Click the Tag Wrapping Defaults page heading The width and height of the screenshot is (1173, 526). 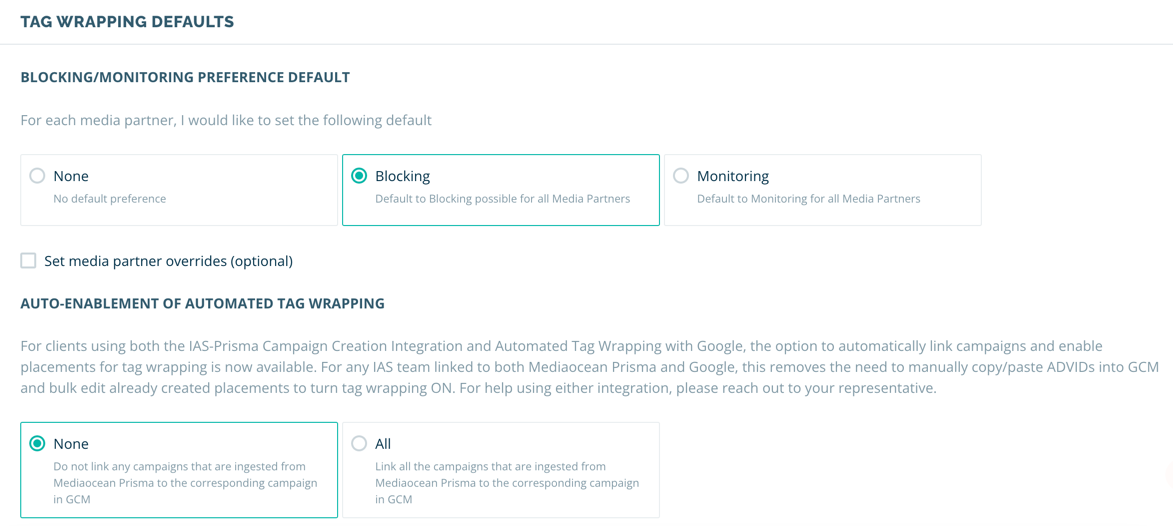click(127, 22)
